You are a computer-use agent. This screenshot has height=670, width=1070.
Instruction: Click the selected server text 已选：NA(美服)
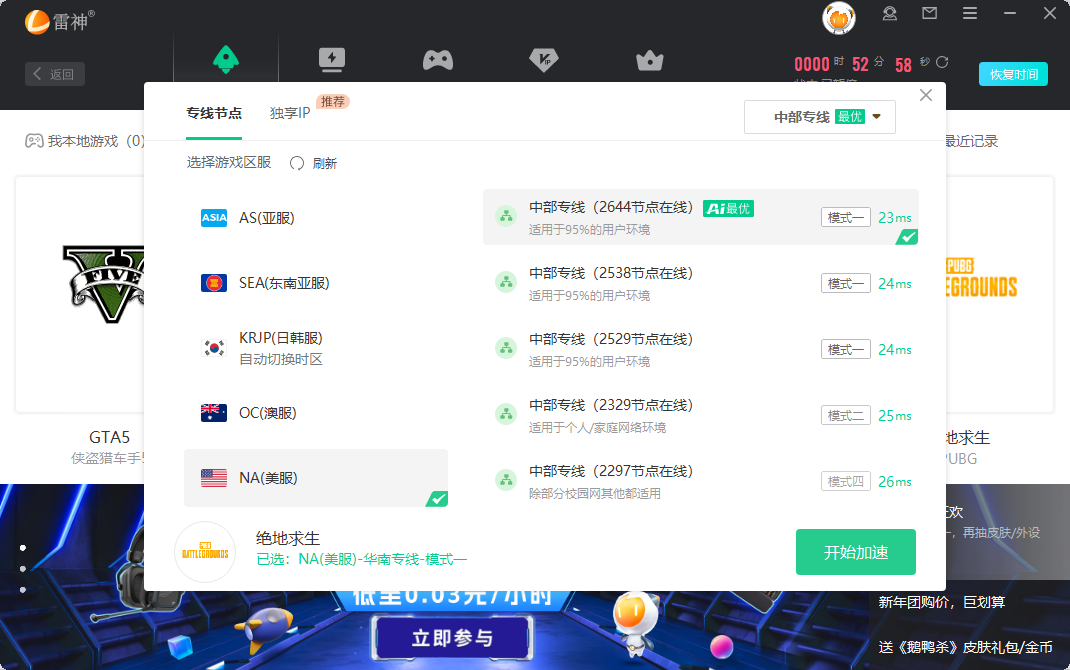click(x=361, y=559)
